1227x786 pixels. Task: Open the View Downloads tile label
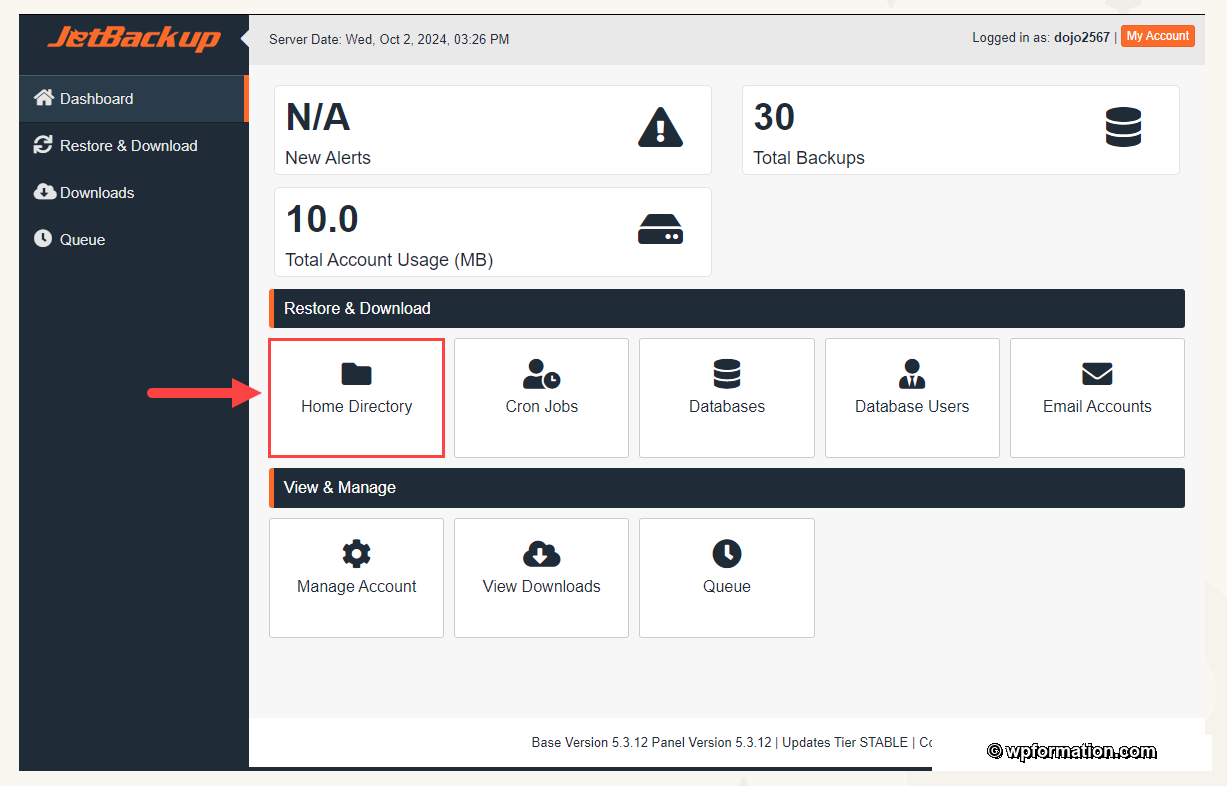[542, 587]
